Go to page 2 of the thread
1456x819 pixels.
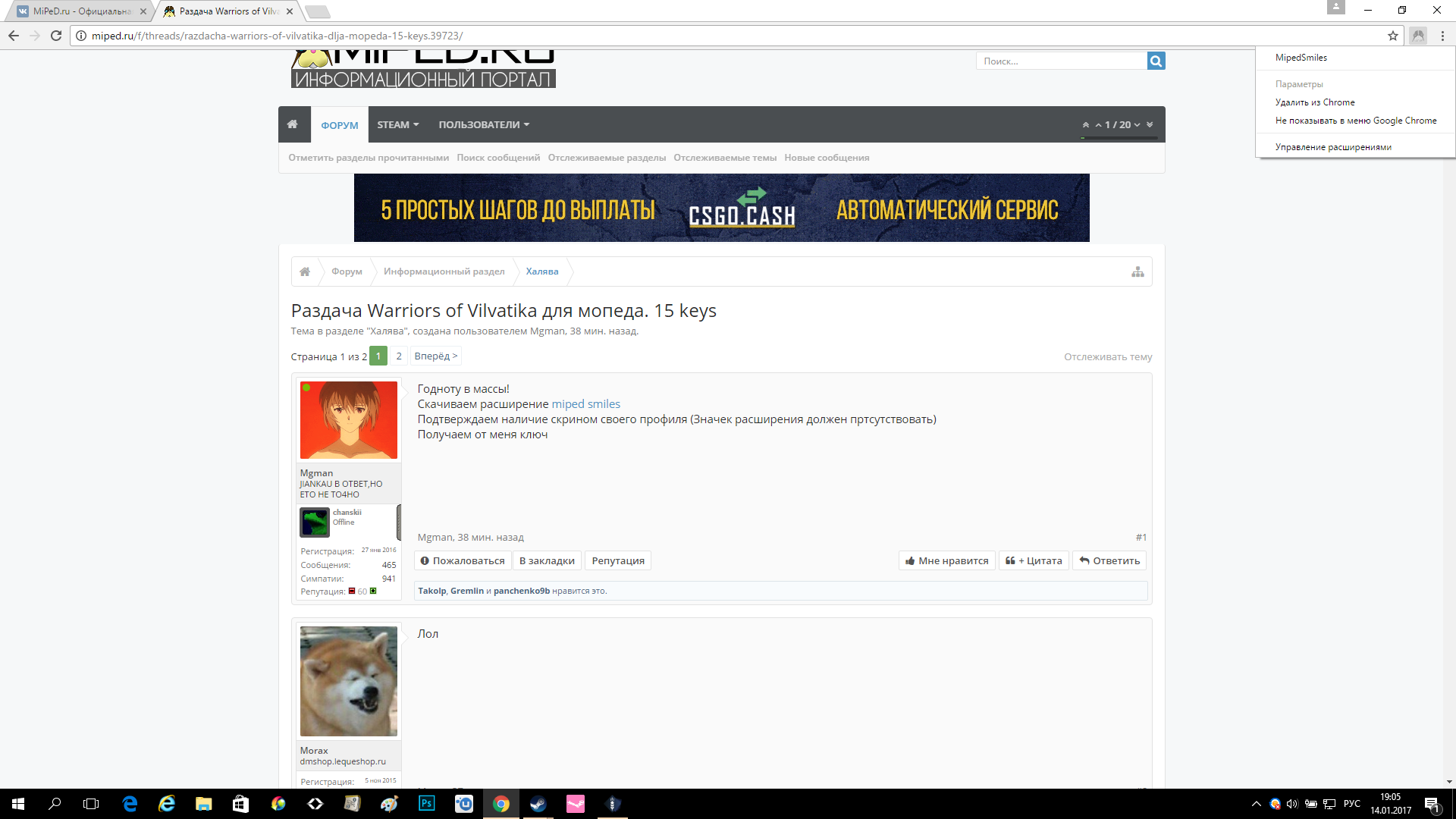pyautogui.click(x=399, y=356)
